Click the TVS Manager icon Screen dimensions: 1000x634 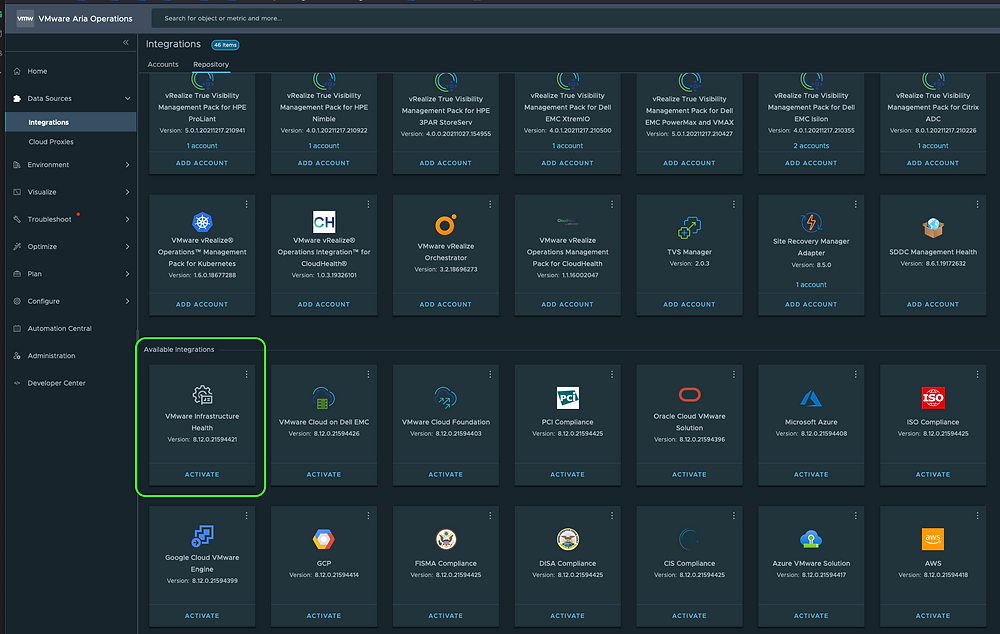click(x=689, y=228)
